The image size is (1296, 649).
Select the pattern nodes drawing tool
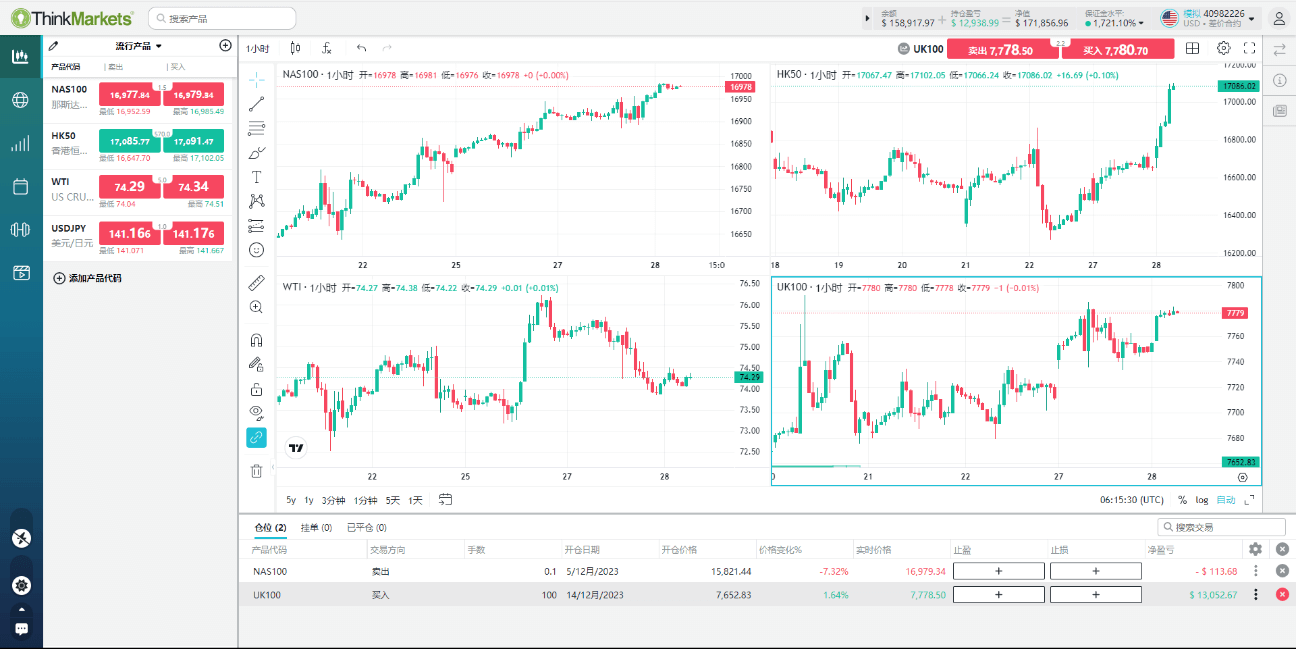[256, 201]
